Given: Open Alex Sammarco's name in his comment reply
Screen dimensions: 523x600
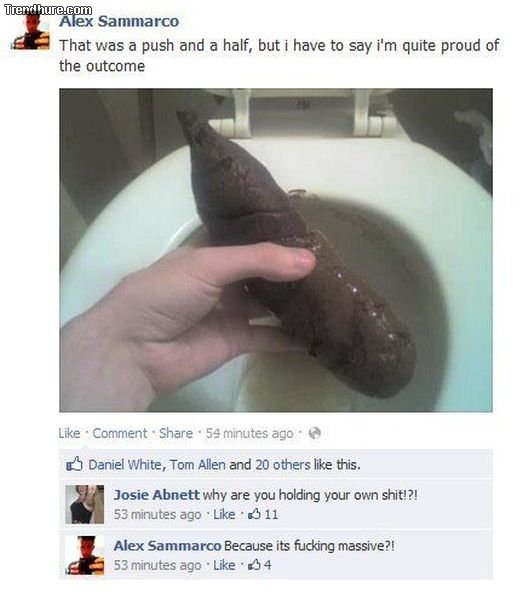Looking at the screenshot, I should click(x=168, y=546).
